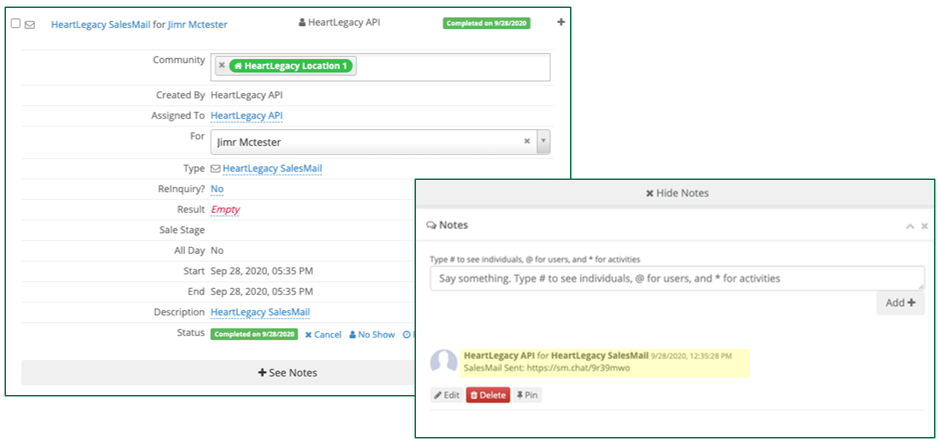The width and height of the screenshot is (938, 440).
Task: Close the Notes panel with x icon
Action: 924,226
